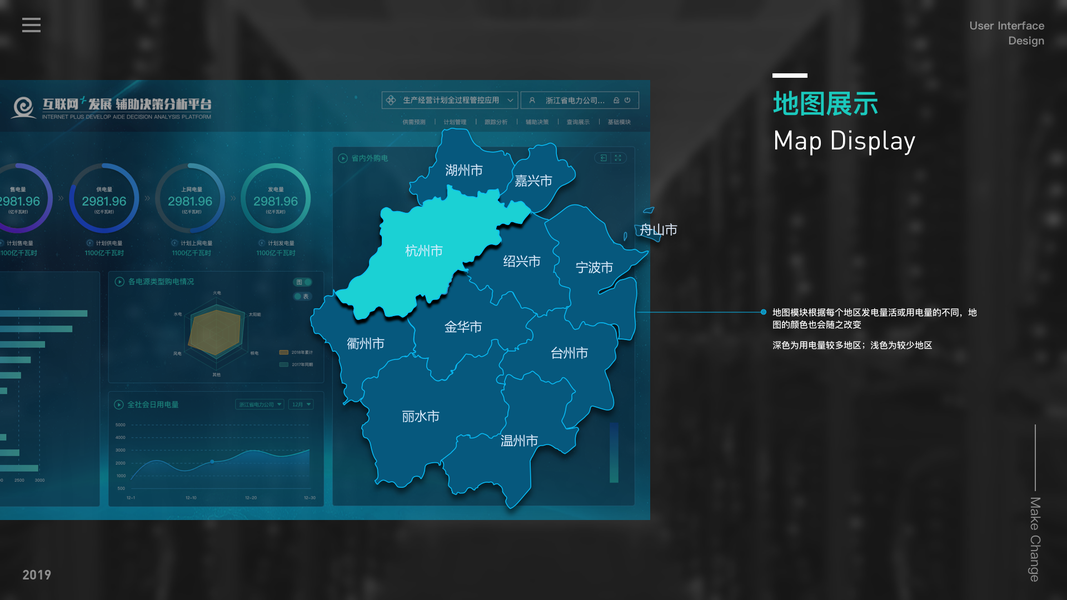1067x600 pixels.
Task: Select 杭州市 on the map
Action: (x=424, y=251)
